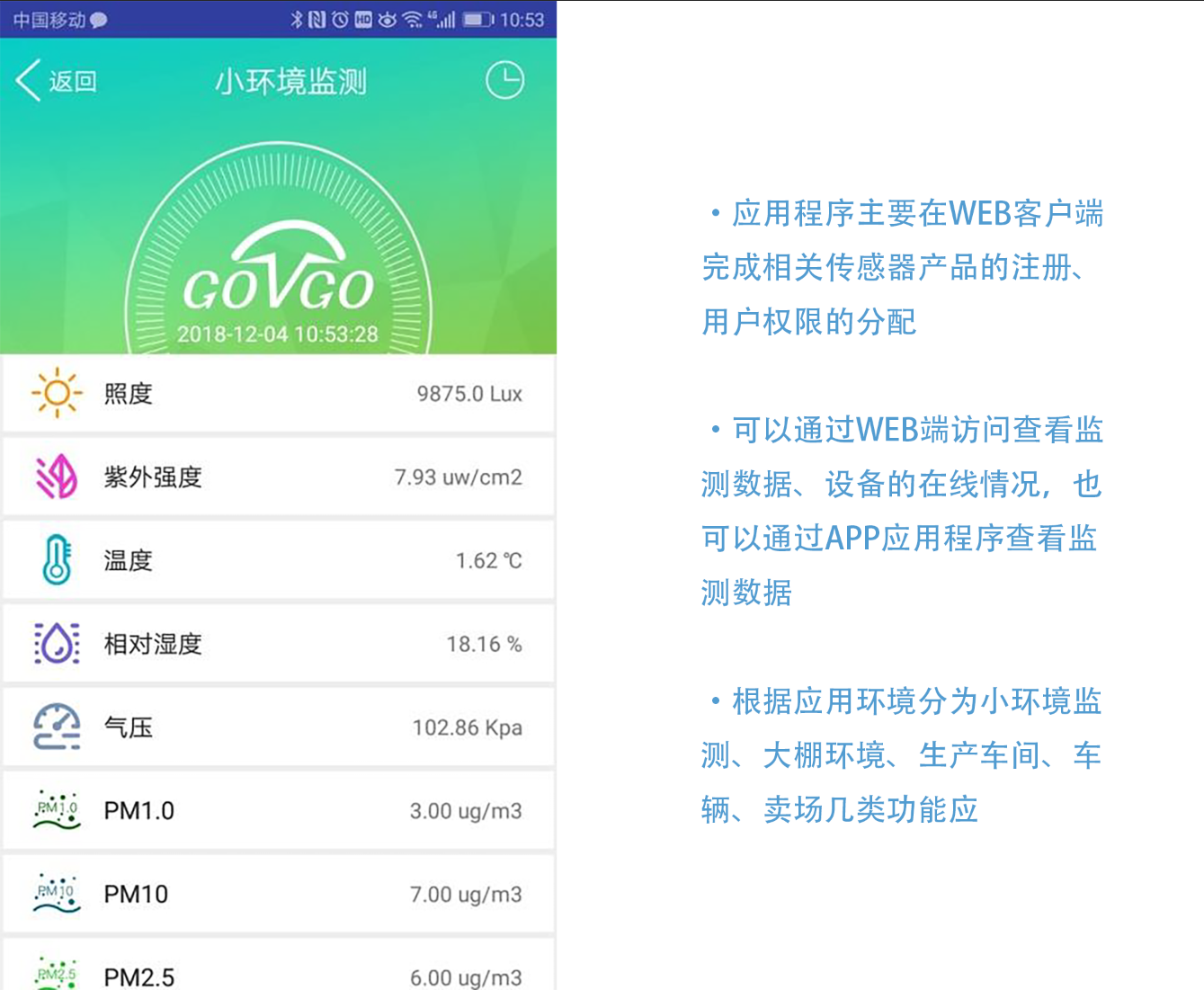Tap the PM2.5 row label
Screen dimensions: 1204x990
(139, 977)
